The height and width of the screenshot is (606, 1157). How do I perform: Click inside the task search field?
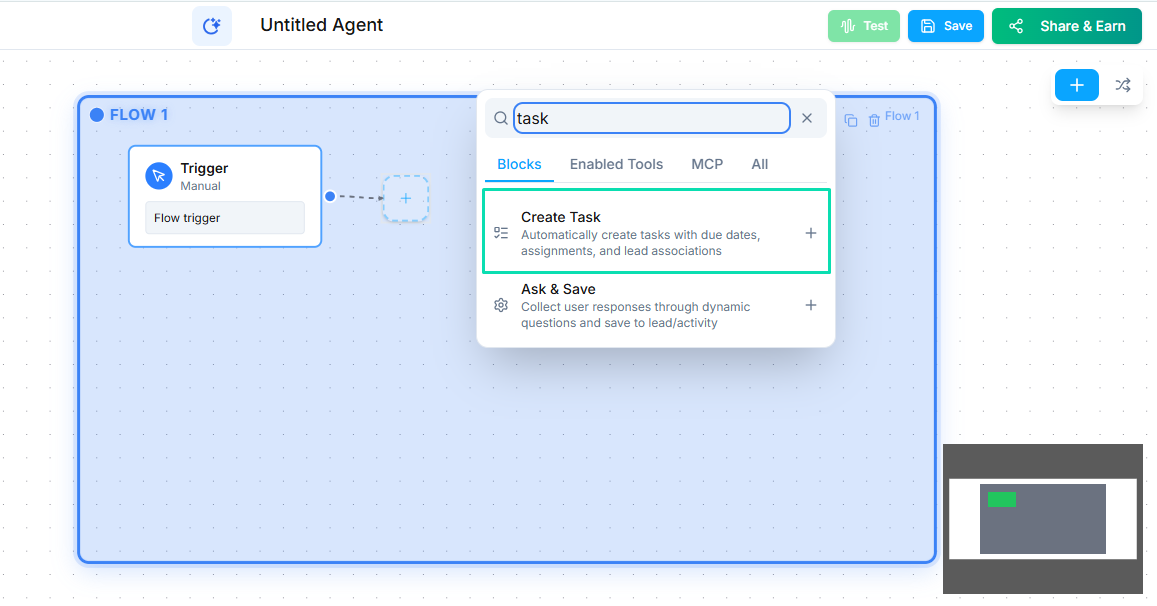click(650, 118)
